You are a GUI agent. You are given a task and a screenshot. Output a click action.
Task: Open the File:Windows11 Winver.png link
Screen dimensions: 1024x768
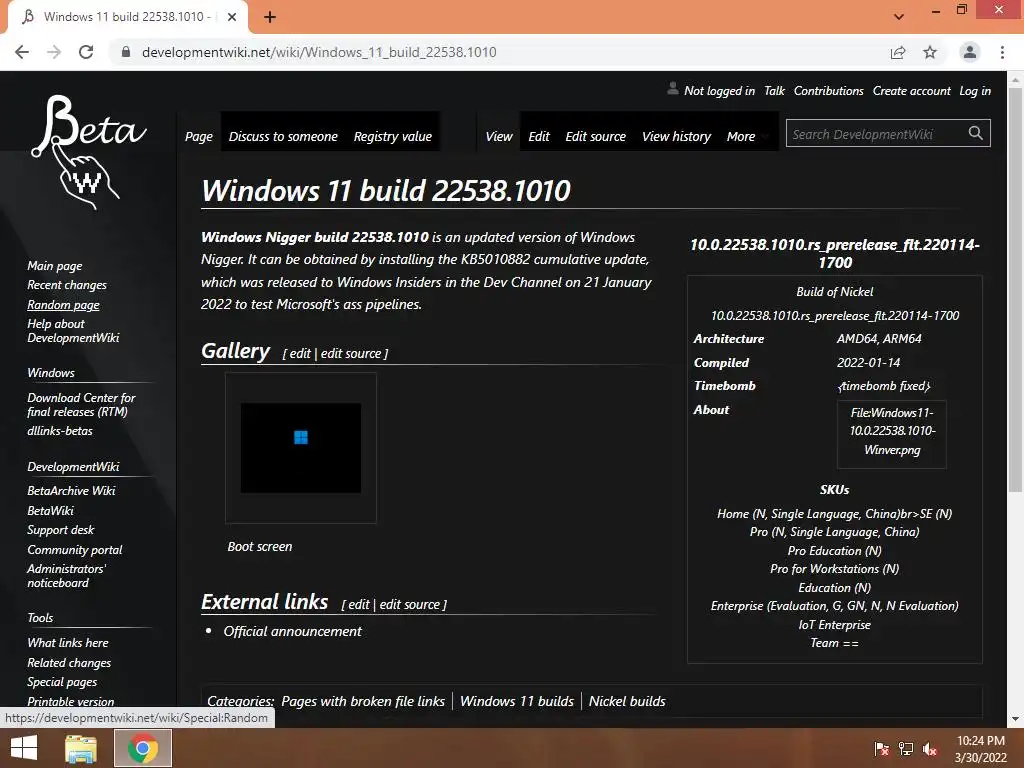pos(892,431)
